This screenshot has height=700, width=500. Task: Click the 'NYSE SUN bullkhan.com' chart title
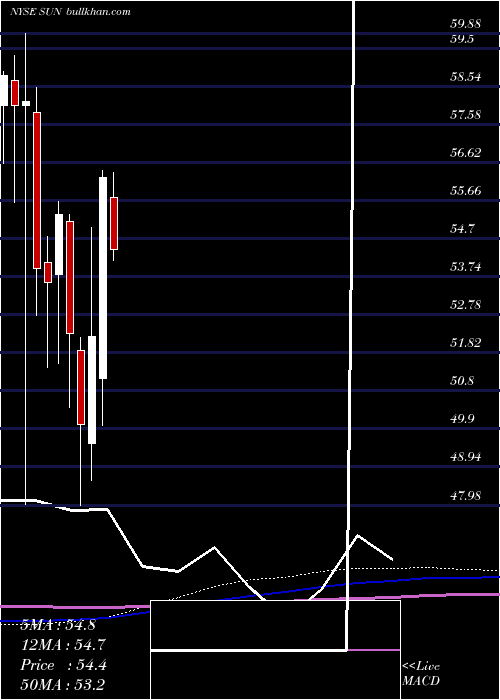(x=71, y=11)
